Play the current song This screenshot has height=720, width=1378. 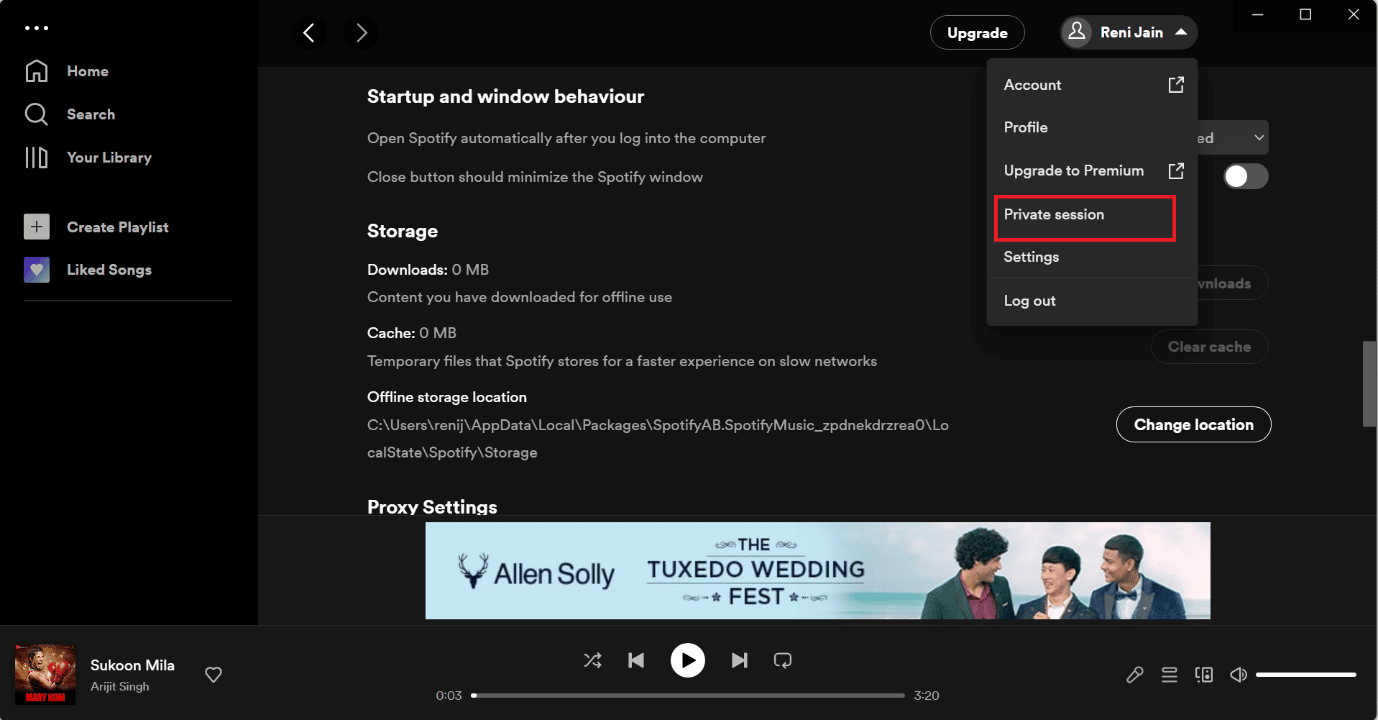tap(687, 660)
